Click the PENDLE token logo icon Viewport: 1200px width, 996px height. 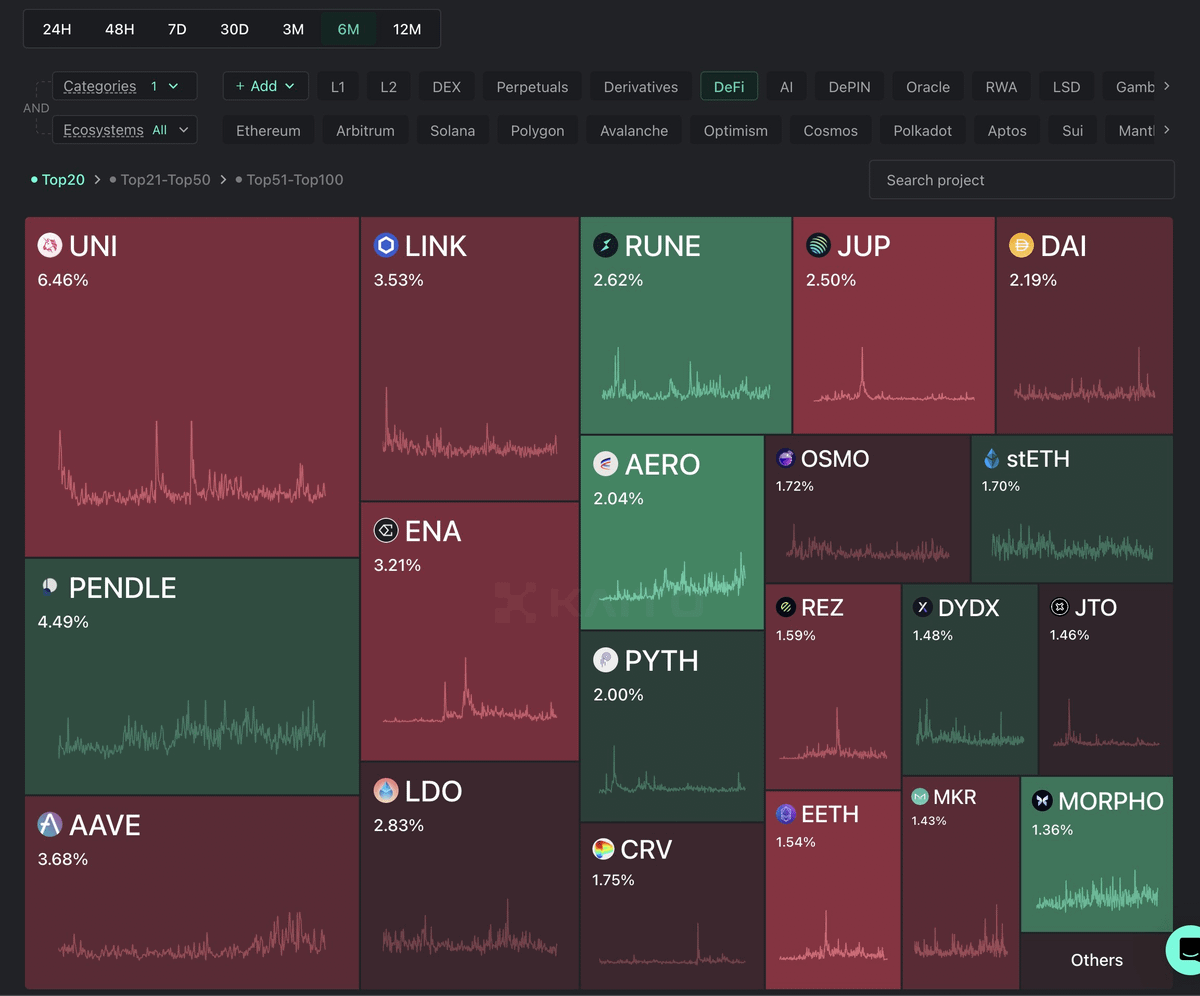50,587
